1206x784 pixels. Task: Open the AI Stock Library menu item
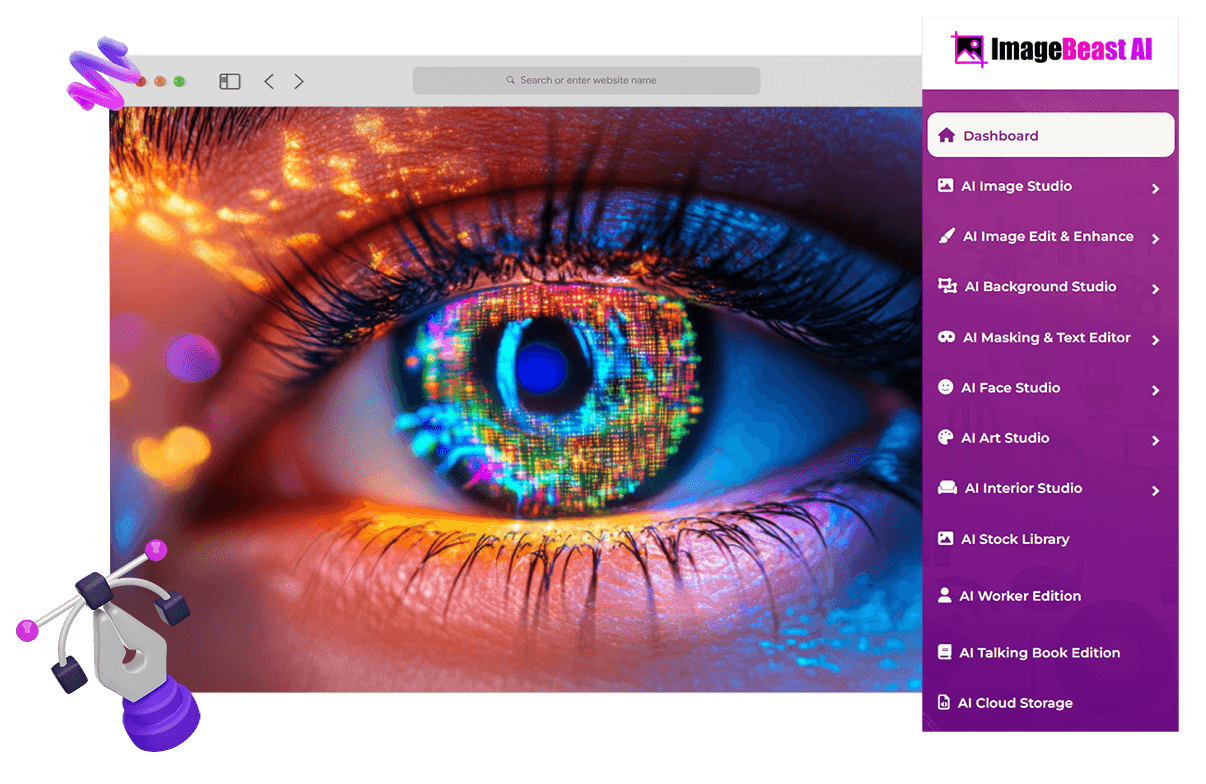(x=1014, y=539)
